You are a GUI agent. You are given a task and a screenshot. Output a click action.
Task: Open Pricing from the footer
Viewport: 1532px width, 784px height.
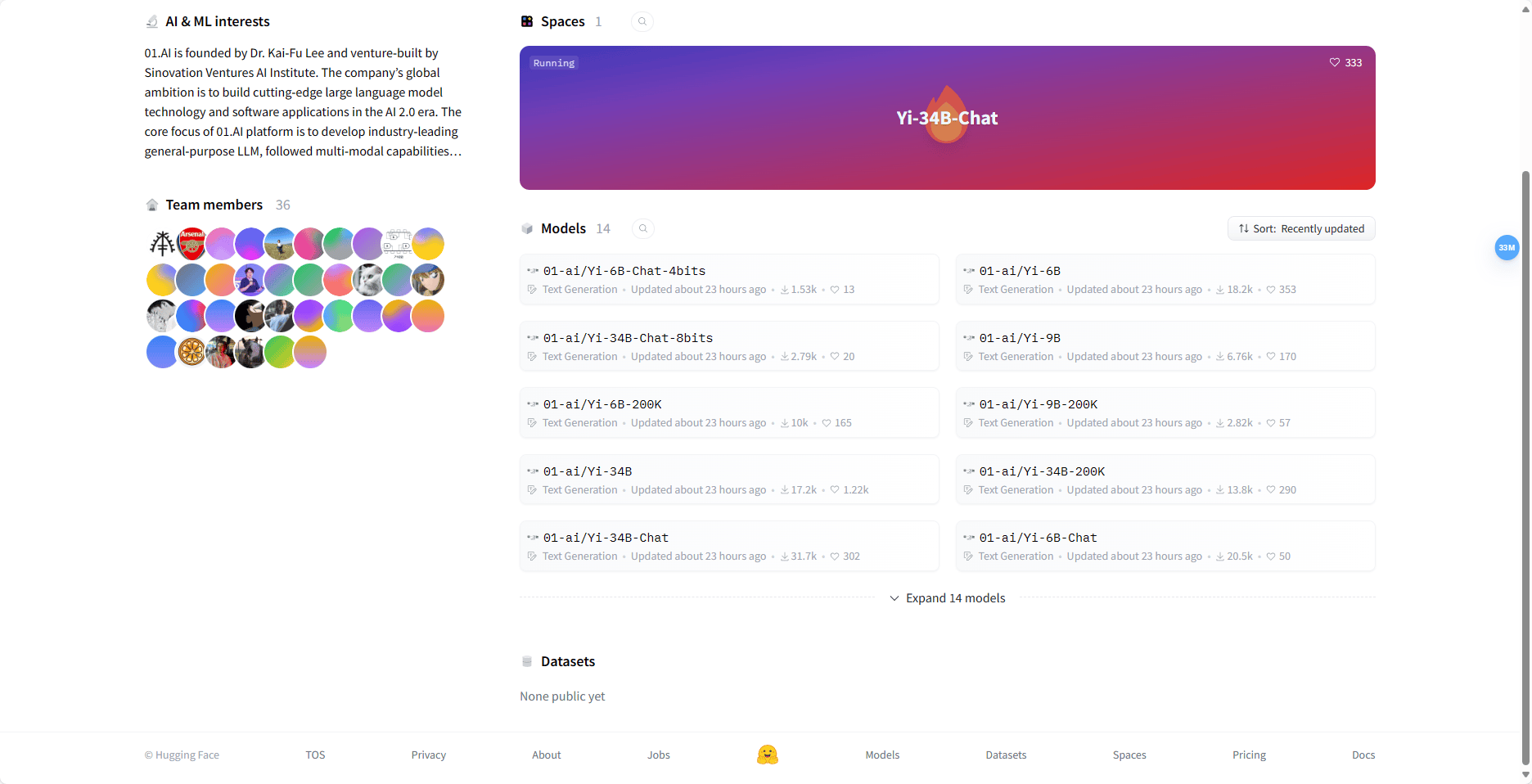pyautogui.click(x=1249, y=755)
